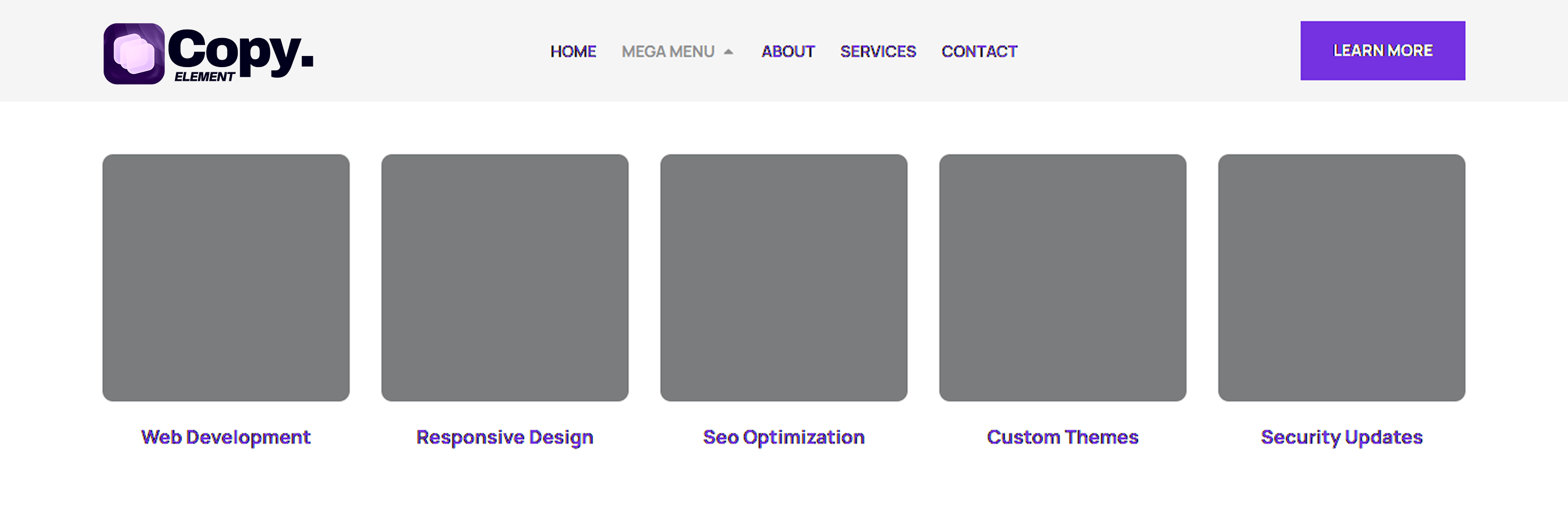Click the Security Updates title link
1568x505 pixels.
coord(1341,437)
